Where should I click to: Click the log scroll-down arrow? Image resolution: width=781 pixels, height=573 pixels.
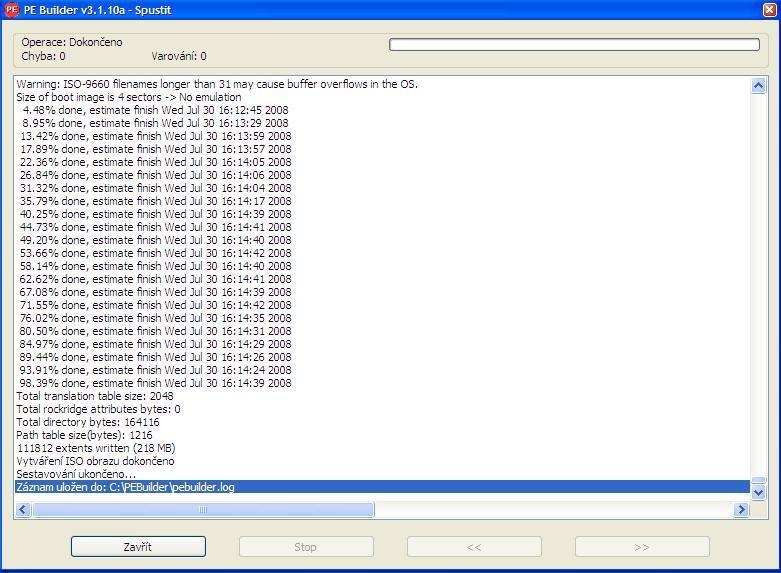pyautogui.click(x=758, y=493)
